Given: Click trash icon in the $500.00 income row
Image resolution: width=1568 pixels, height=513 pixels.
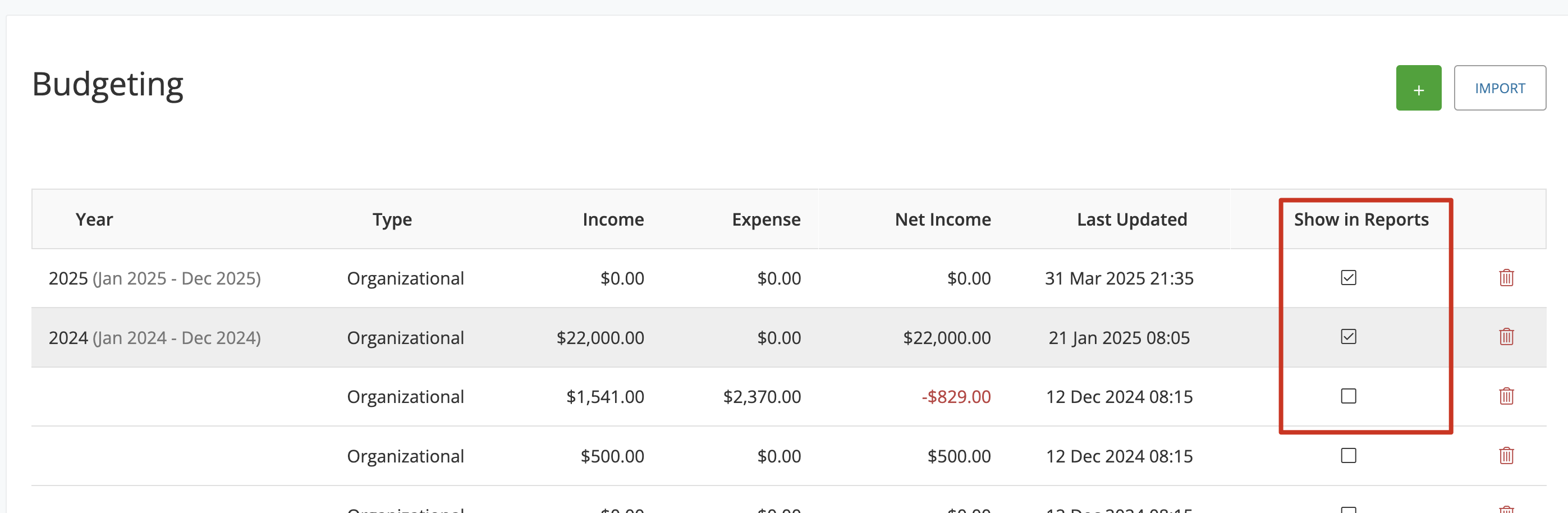Looking at the screenshot, I should (x=1506, y=456).
